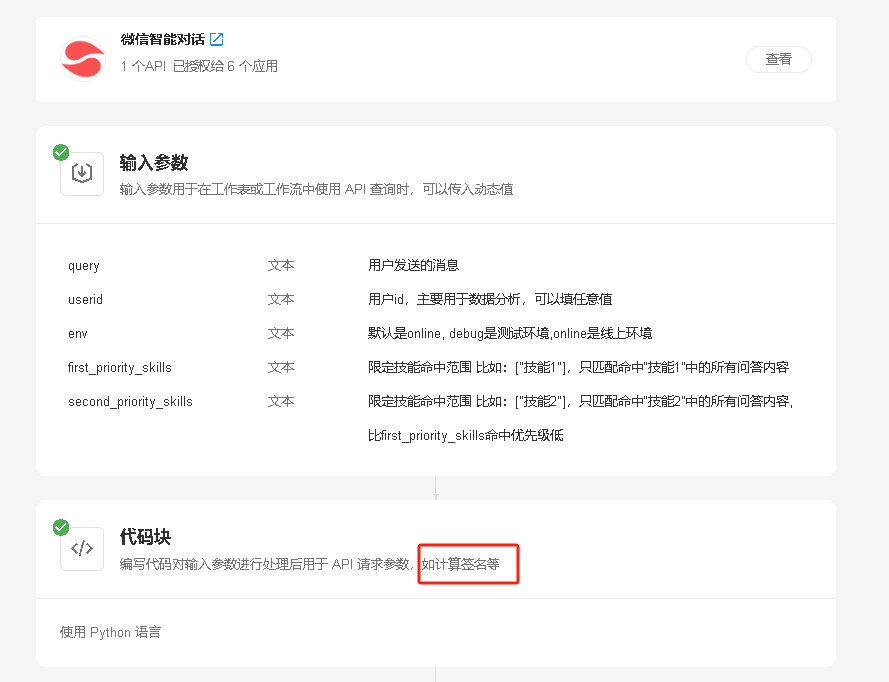Select the userid parameter name
Viewport: 889px width, 682px height.
click(x=86, y=299)
